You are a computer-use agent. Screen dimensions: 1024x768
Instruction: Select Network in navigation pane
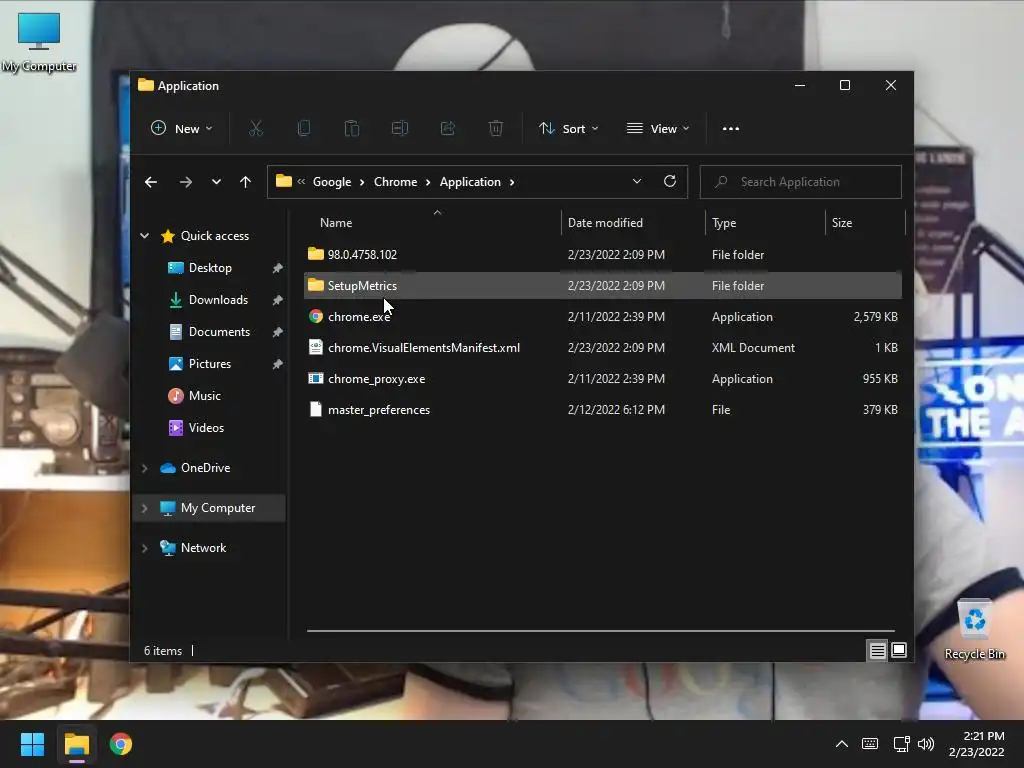[x=203, y=548]
